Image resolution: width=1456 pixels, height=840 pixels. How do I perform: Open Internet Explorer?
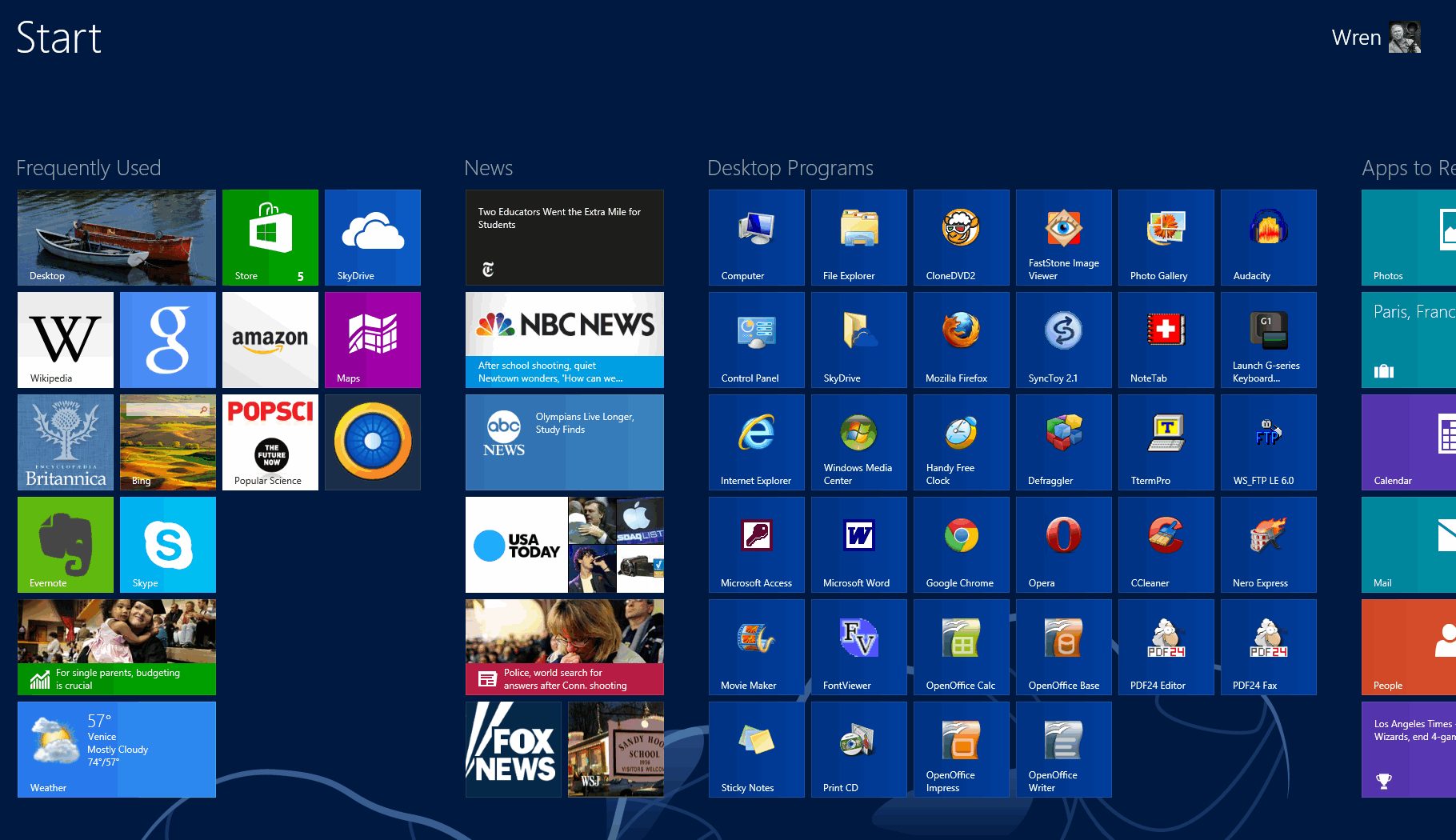(757, 442)
